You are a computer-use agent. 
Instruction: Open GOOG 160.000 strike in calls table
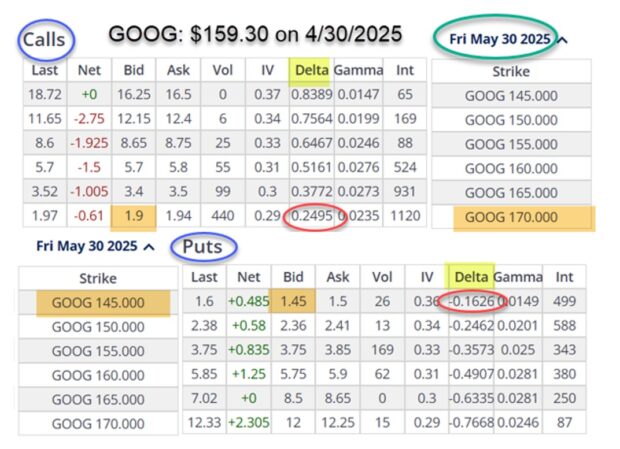[510, 168]
